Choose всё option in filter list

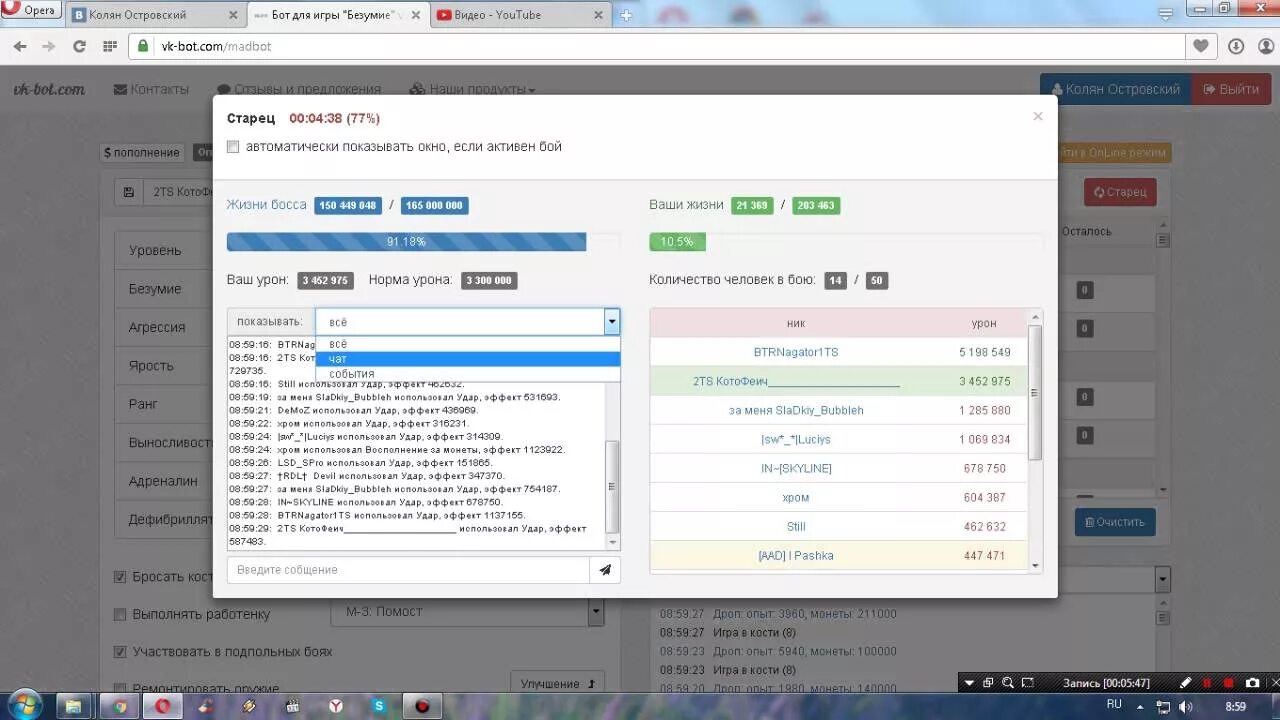467,344
